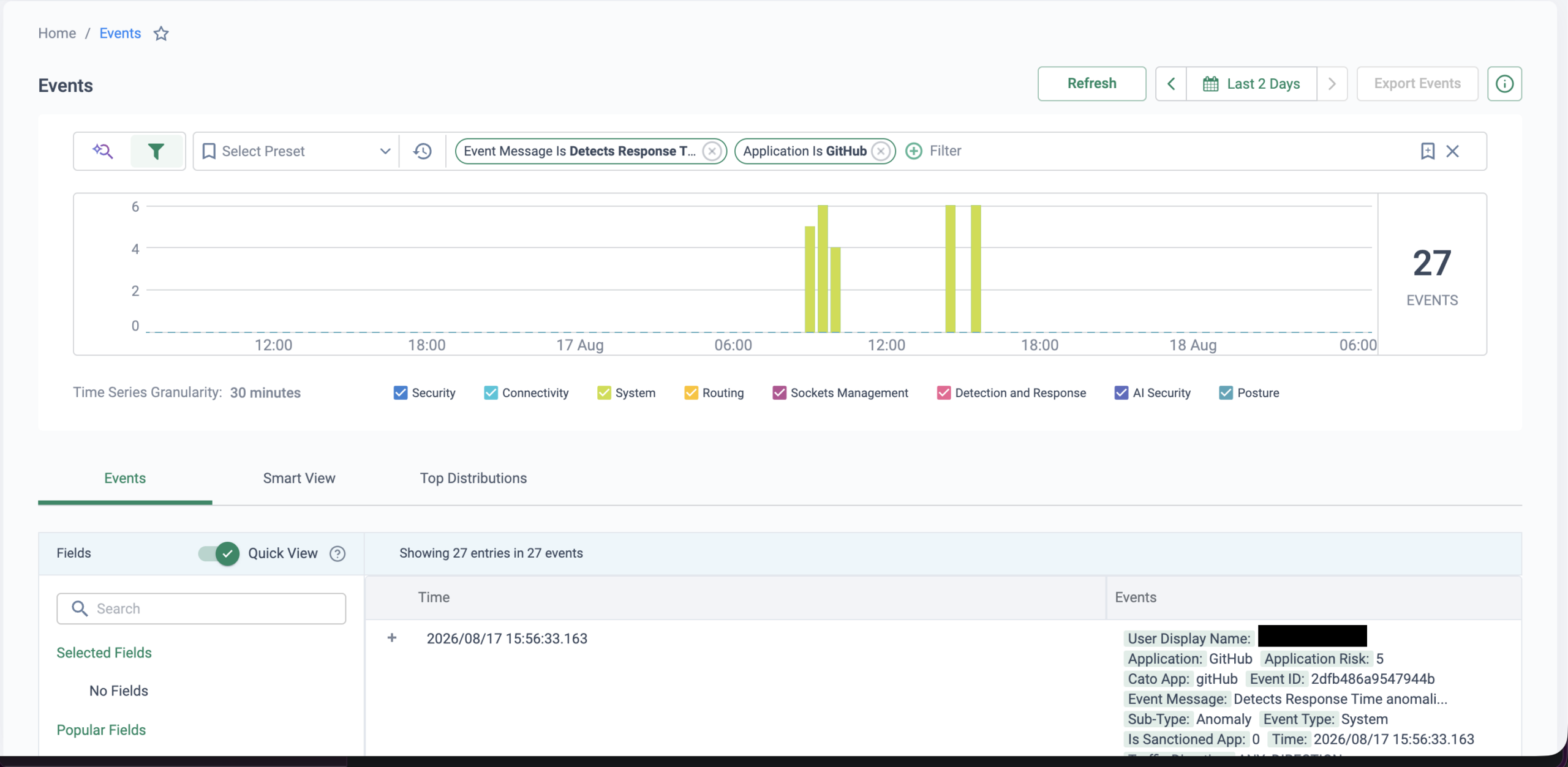Open the Last 2 Days date range picker
Viewport: 1568px width, 767px height.
(x=1251, y=84)
